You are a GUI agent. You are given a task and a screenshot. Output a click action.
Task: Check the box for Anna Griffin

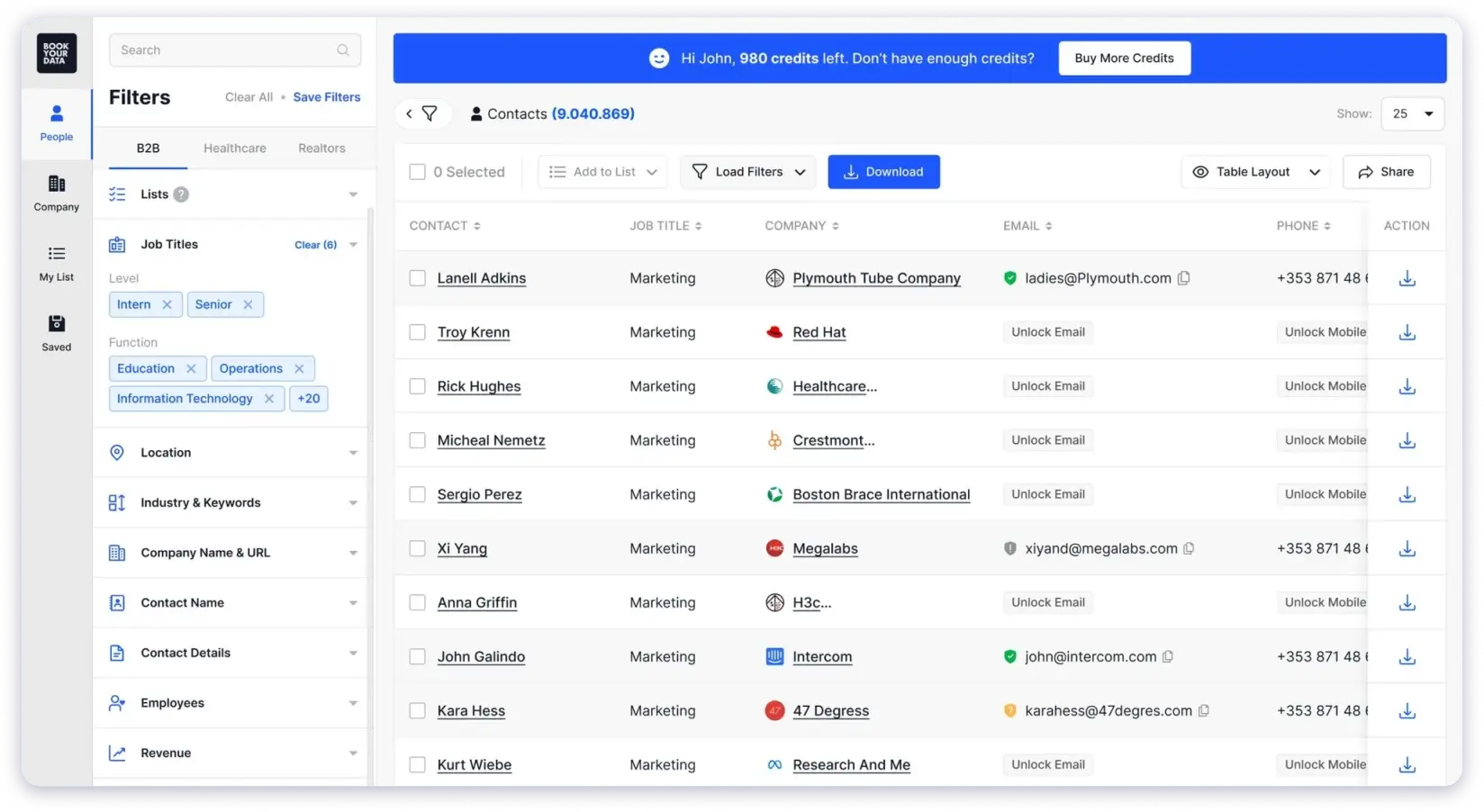(x=417, y=602)
